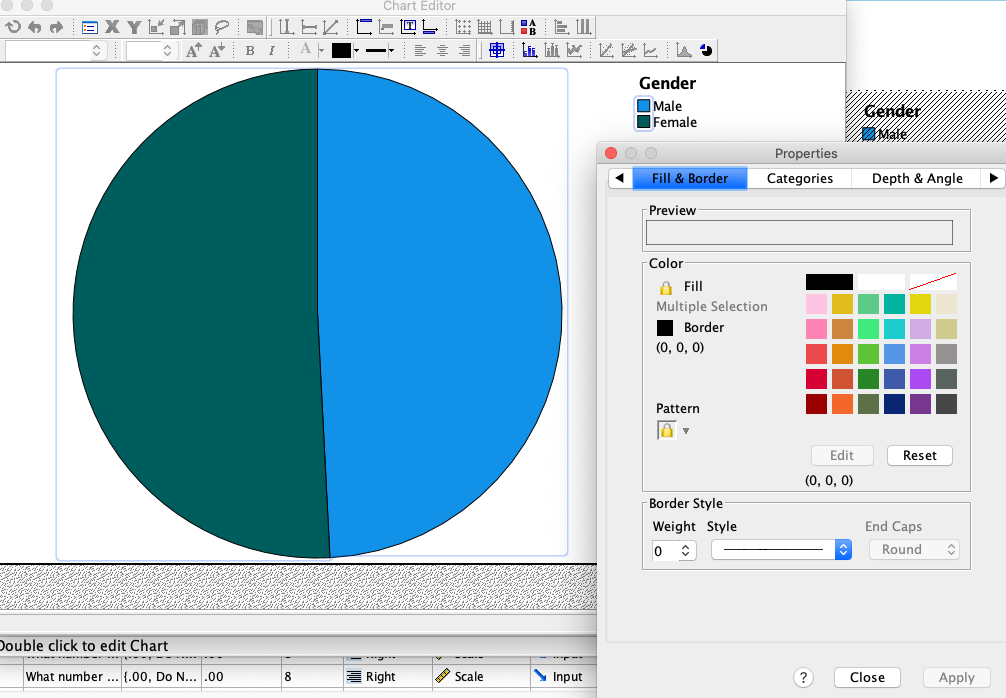The width and height of the screenshot is (1006, 698).
Task: Toggle italic text formatting
Action: pyautogui.click(x=272, y=51)
